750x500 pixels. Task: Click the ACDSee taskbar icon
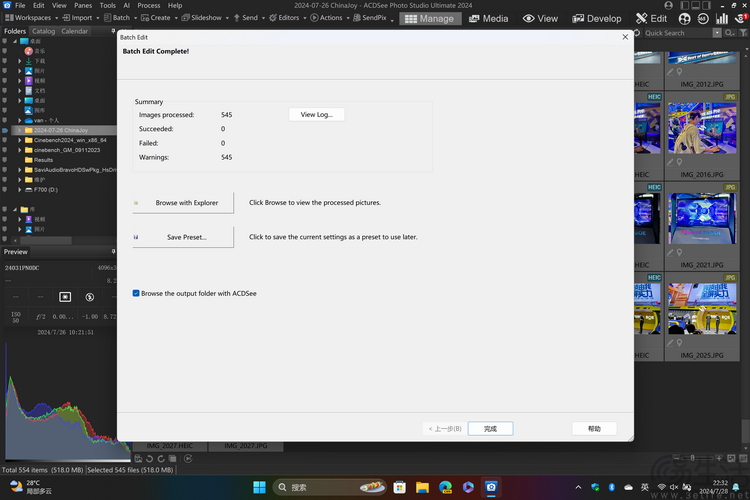tap(491, 487)
